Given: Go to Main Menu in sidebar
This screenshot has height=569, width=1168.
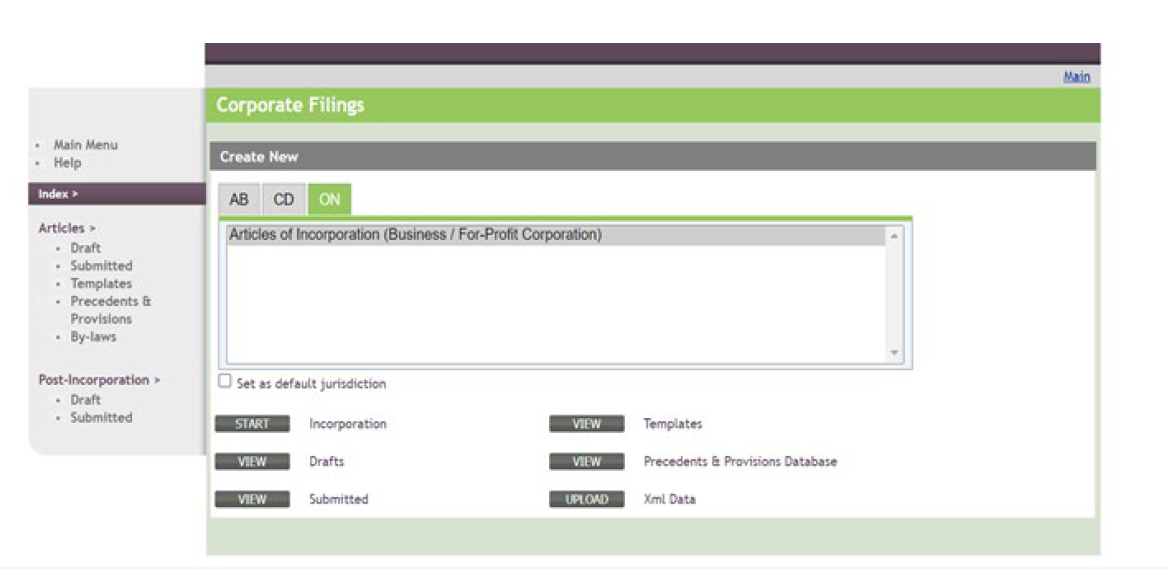Looking at the screenshot, I should point(86,144).
